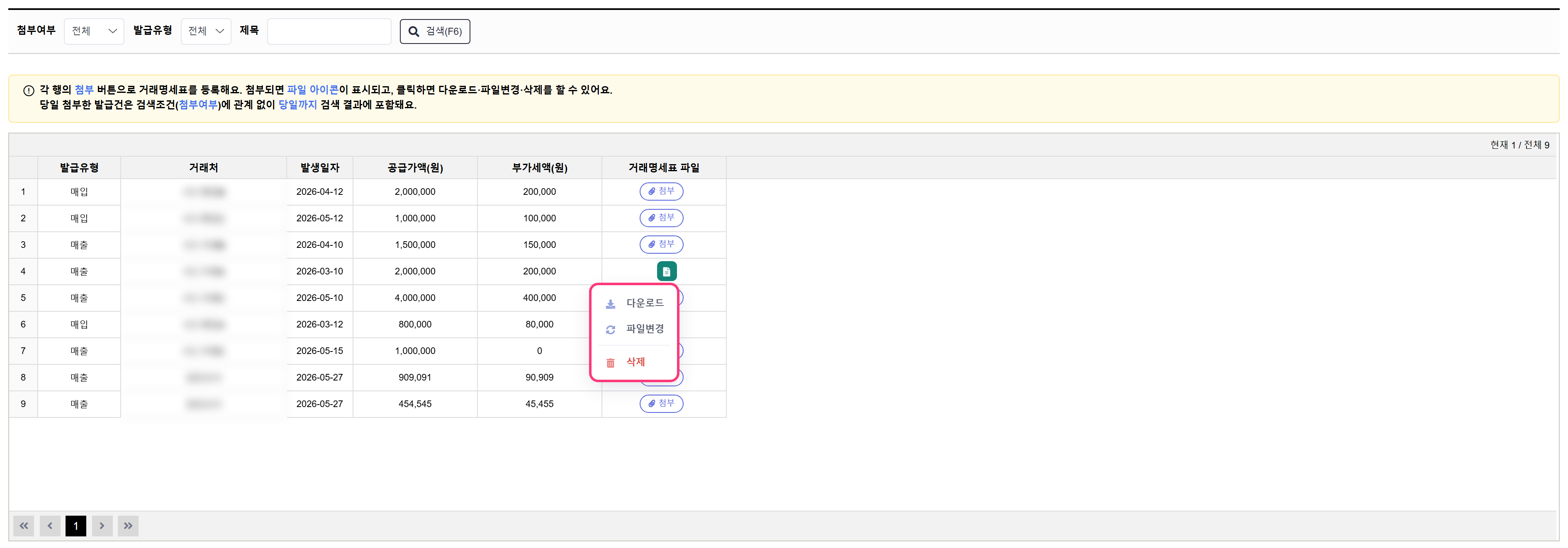
Task: Choose 다운로드 from the popup menu
Action: [634, 303]
